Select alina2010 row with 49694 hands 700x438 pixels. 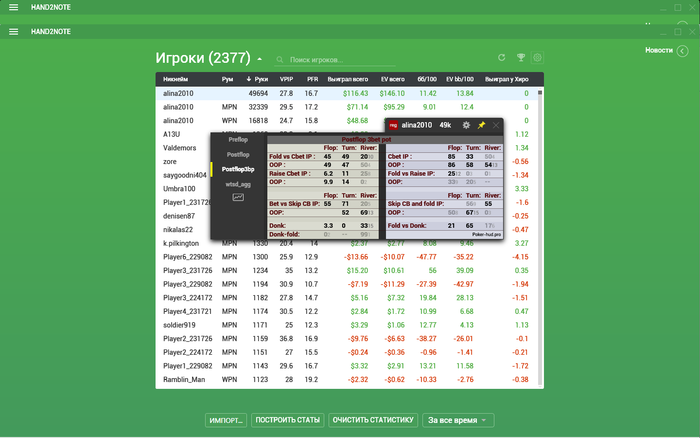pyautogui.click(x=346, y=93)
